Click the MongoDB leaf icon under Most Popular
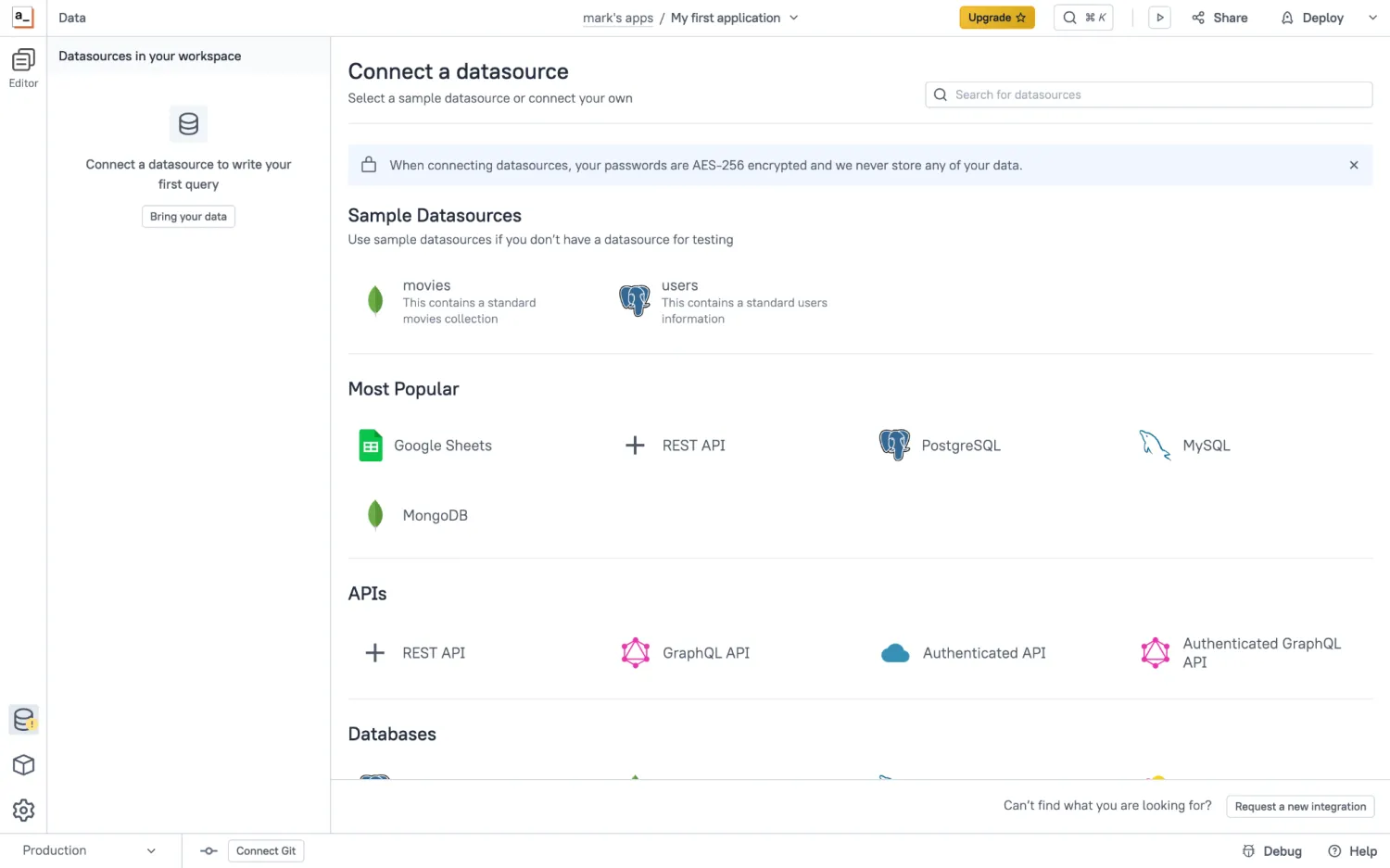 [375, 515]
